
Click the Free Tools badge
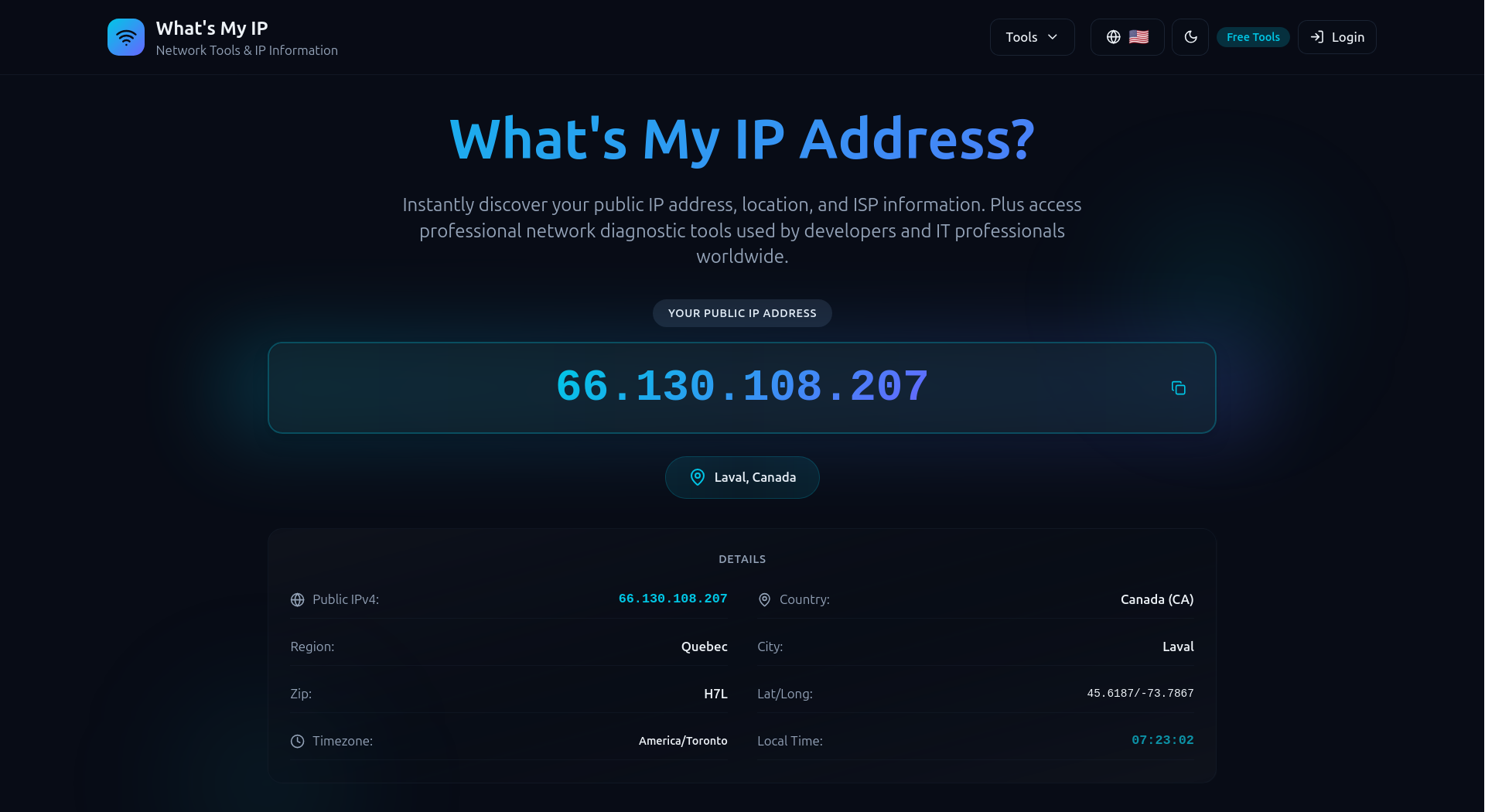coord(1253,37)
